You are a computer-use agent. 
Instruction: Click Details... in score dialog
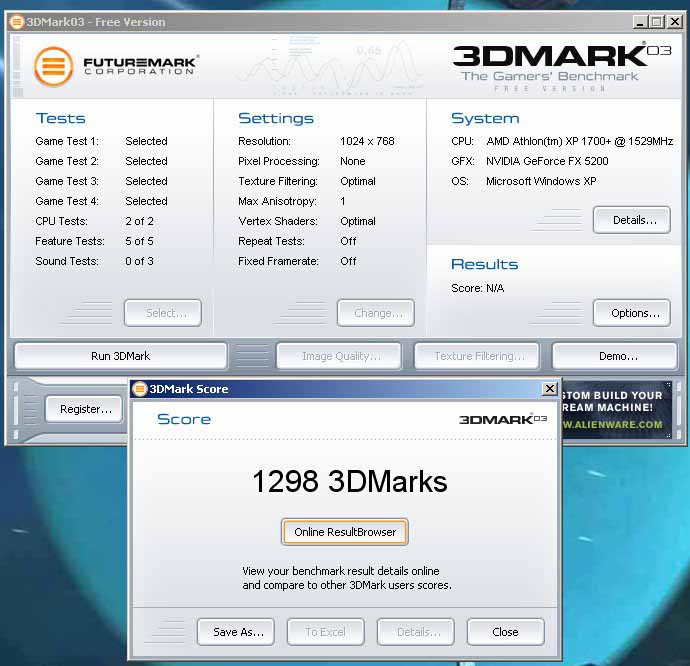click(x=416, y=632)
